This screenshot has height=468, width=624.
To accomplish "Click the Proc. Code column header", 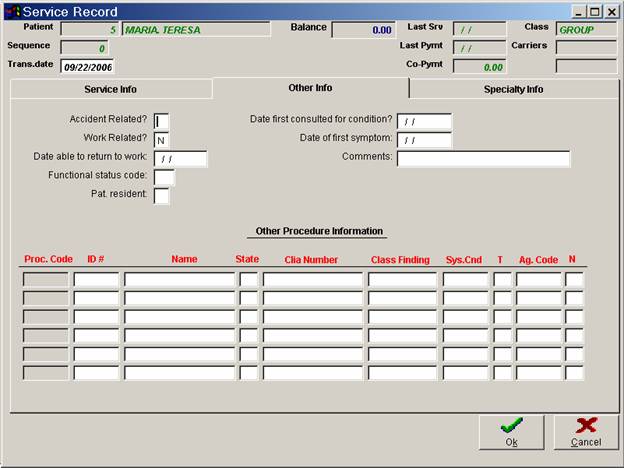I will [x=49, y=259].
